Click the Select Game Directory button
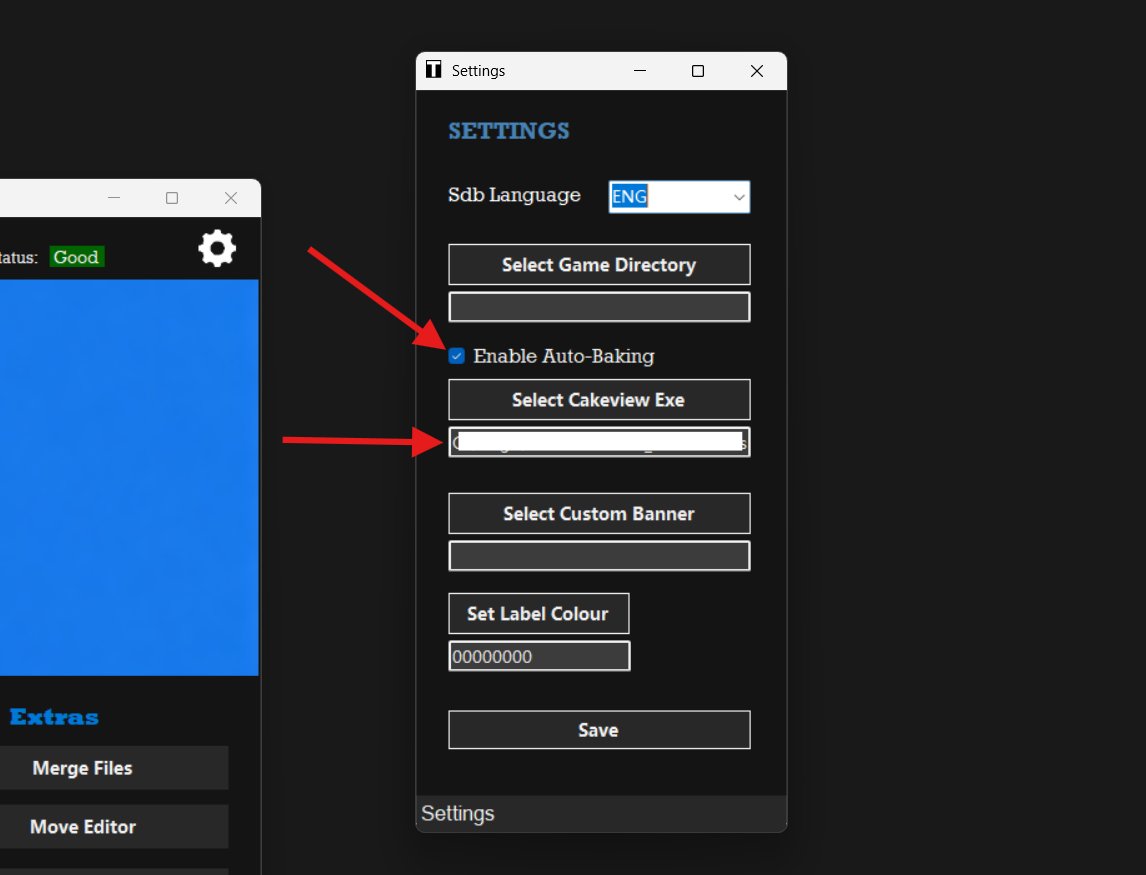Screen dimensions: 1146x875 point(598,264)
